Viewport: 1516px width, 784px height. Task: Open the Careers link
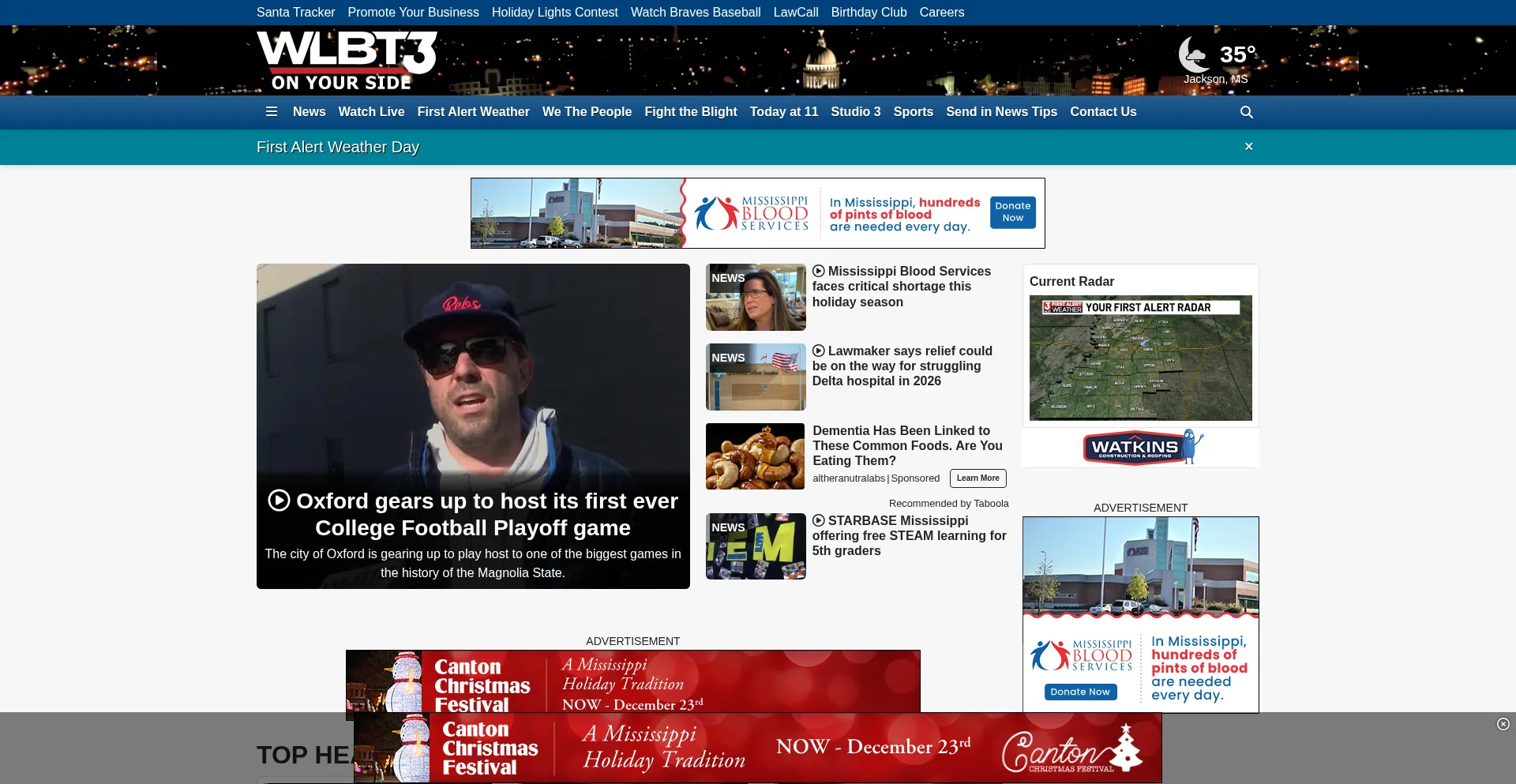click(x=941, y=12)
